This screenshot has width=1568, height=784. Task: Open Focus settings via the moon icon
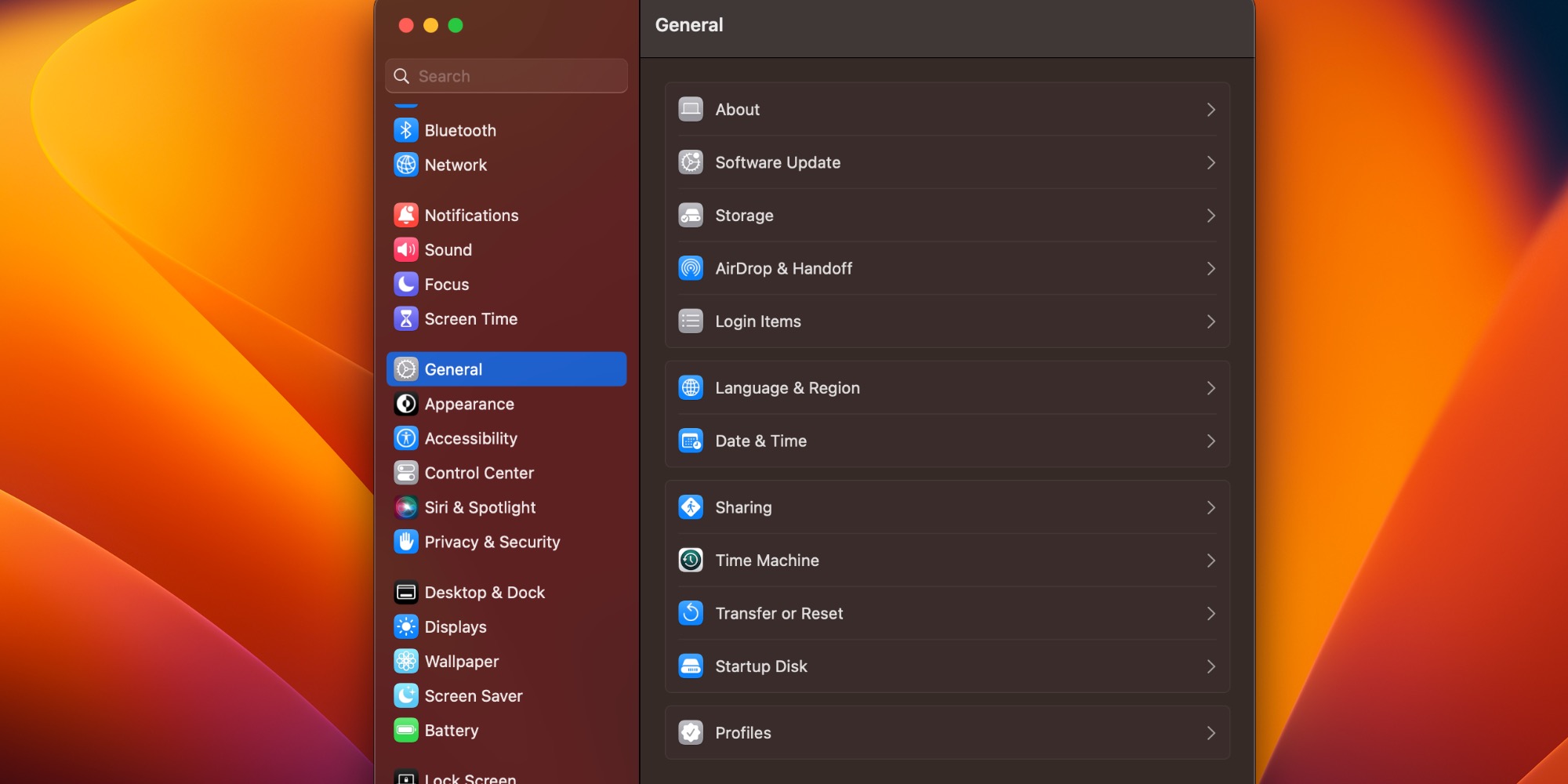click(x=405, y=284)
